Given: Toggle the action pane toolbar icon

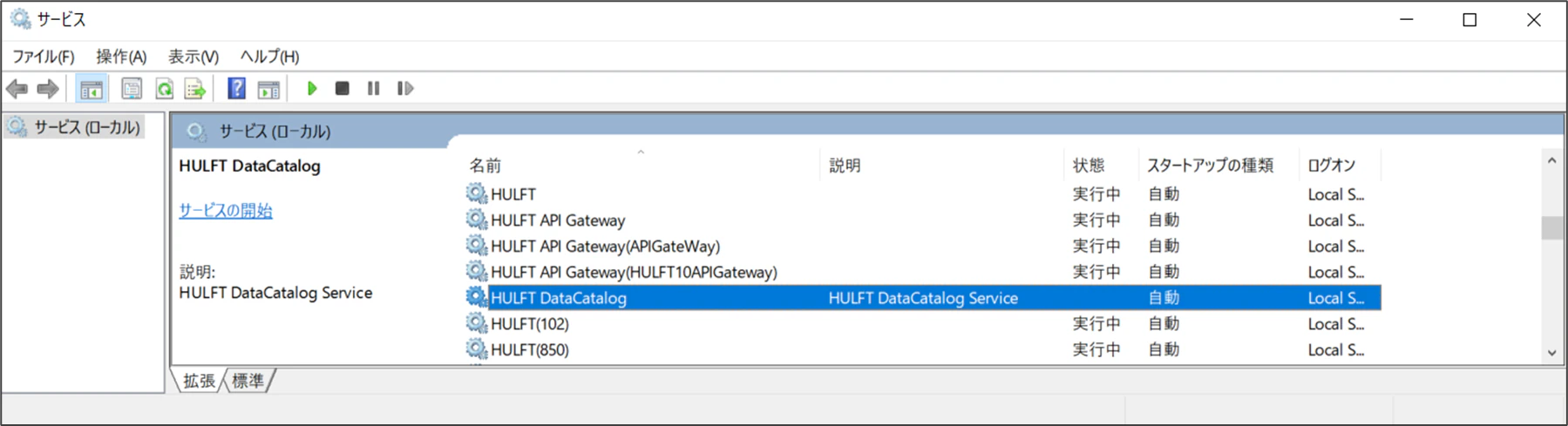Looking at the screenshot, I should pos(268,88).
